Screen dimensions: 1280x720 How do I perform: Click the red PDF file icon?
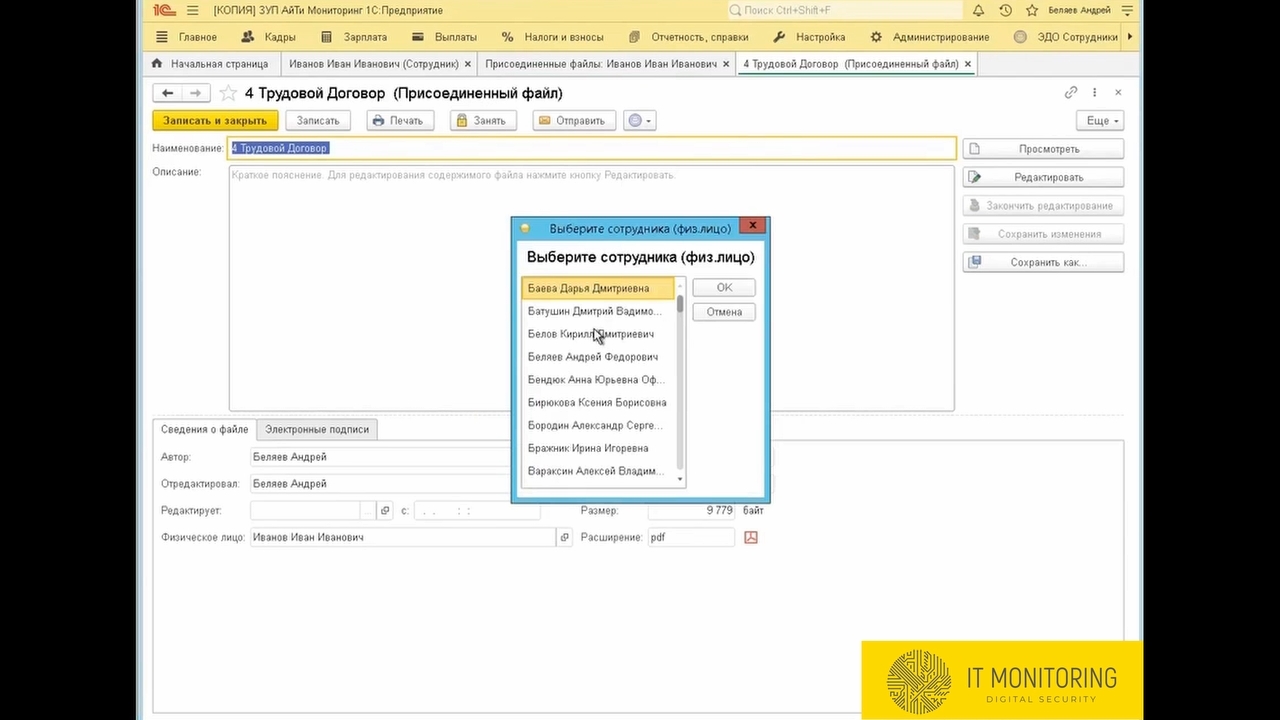(751, 537)
